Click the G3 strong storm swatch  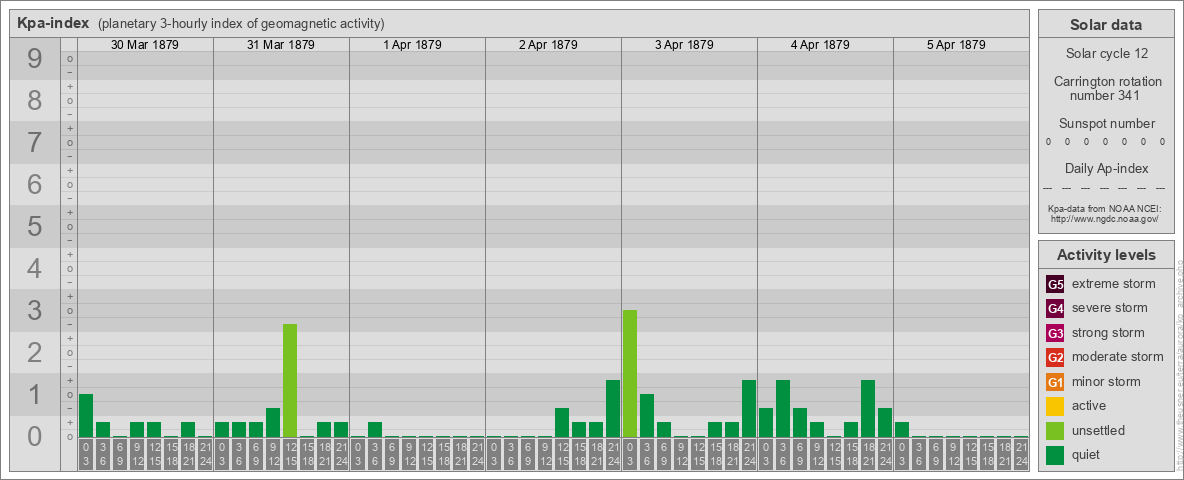click(1055, 333)
